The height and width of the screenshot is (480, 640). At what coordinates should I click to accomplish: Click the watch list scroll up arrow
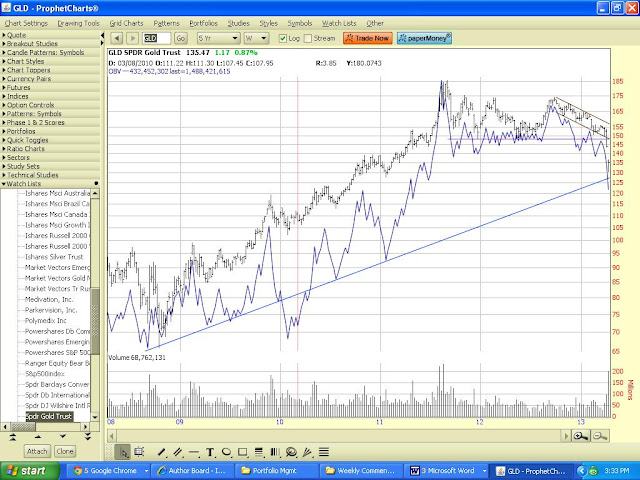pos(95,193)
